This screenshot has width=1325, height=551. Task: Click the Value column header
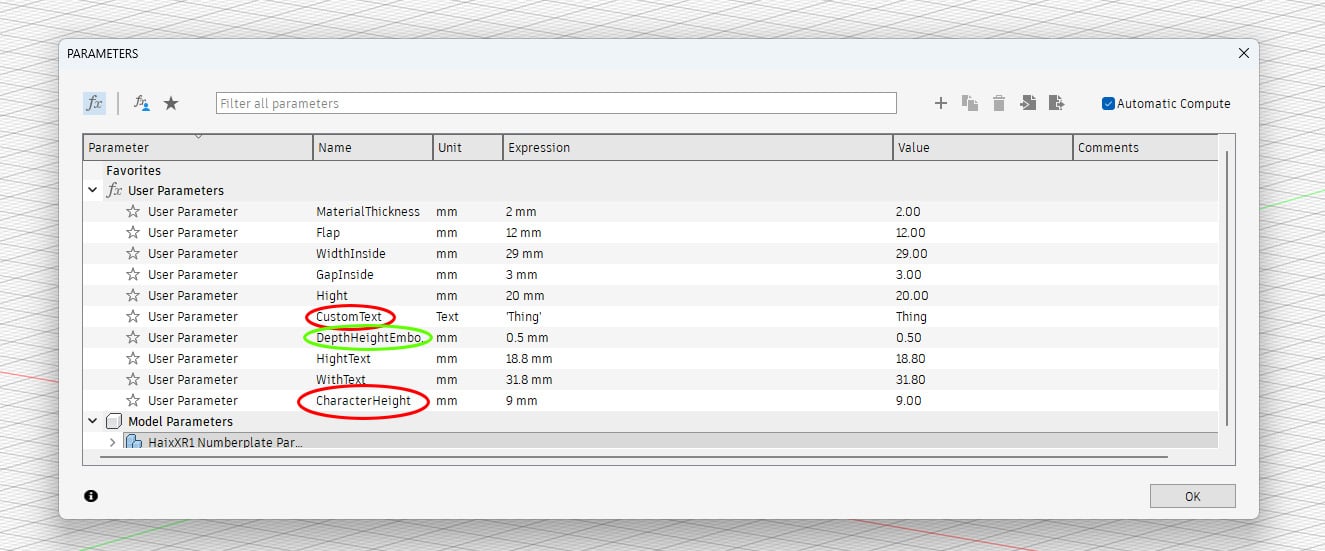983,147
